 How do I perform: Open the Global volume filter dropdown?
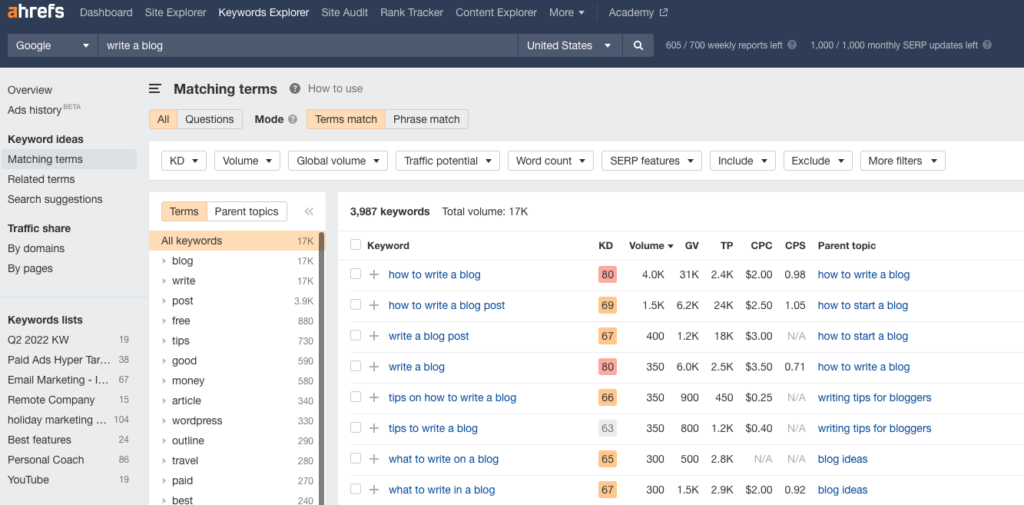(x=338, y=161)
